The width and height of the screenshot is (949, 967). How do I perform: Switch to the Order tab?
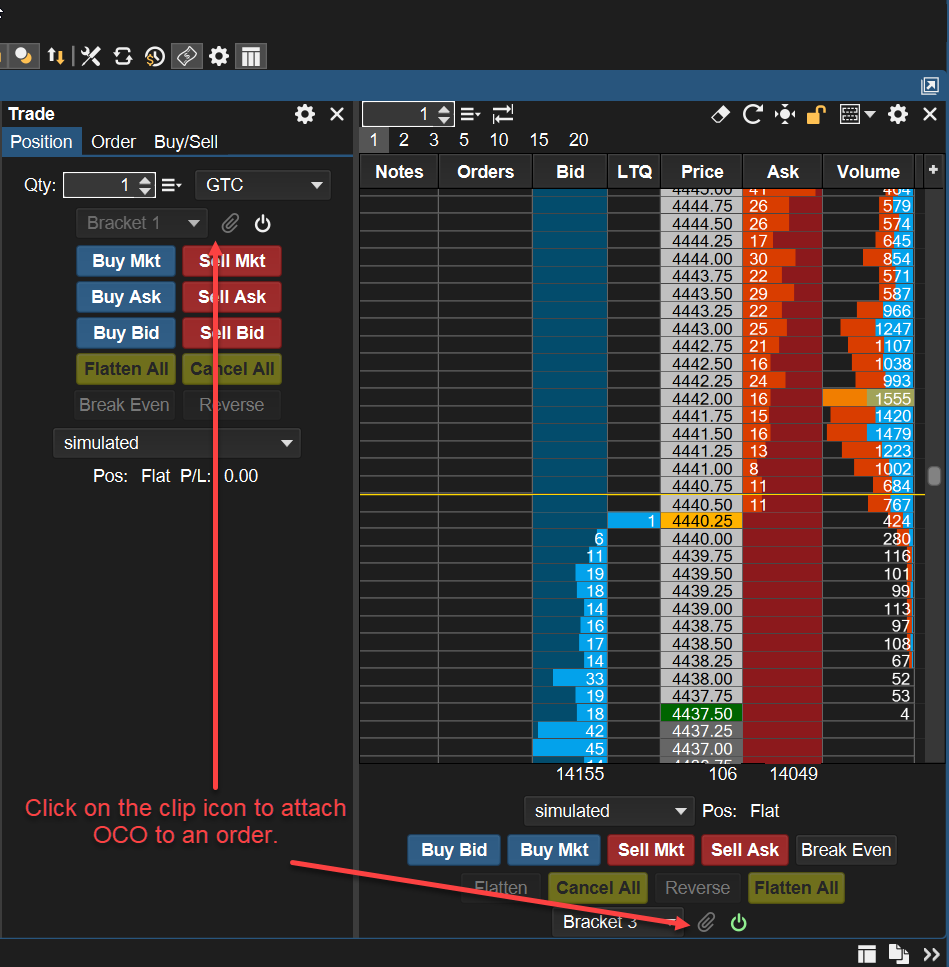coord(113,142)
